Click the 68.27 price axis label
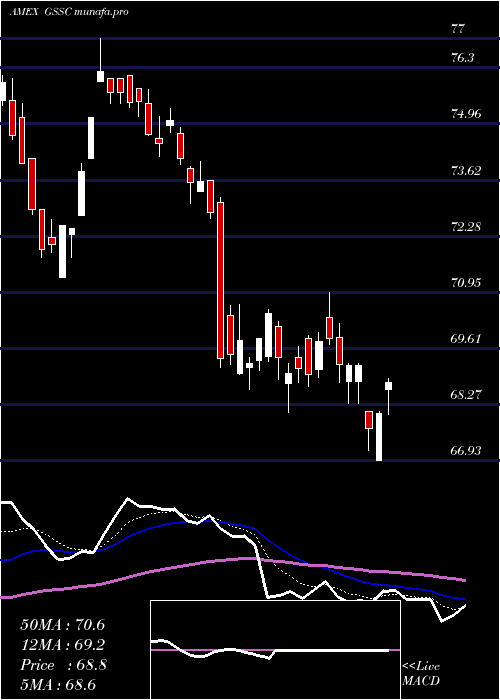 466,395
